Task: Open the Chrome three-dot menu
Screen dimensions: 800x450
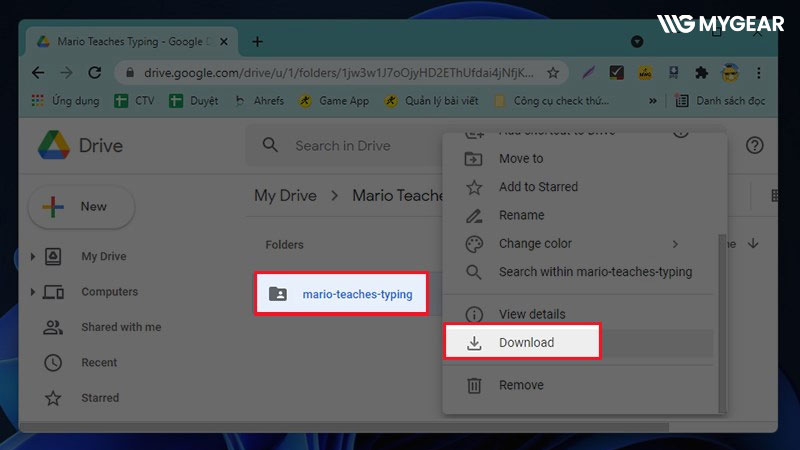Action: tap(759, 73)
